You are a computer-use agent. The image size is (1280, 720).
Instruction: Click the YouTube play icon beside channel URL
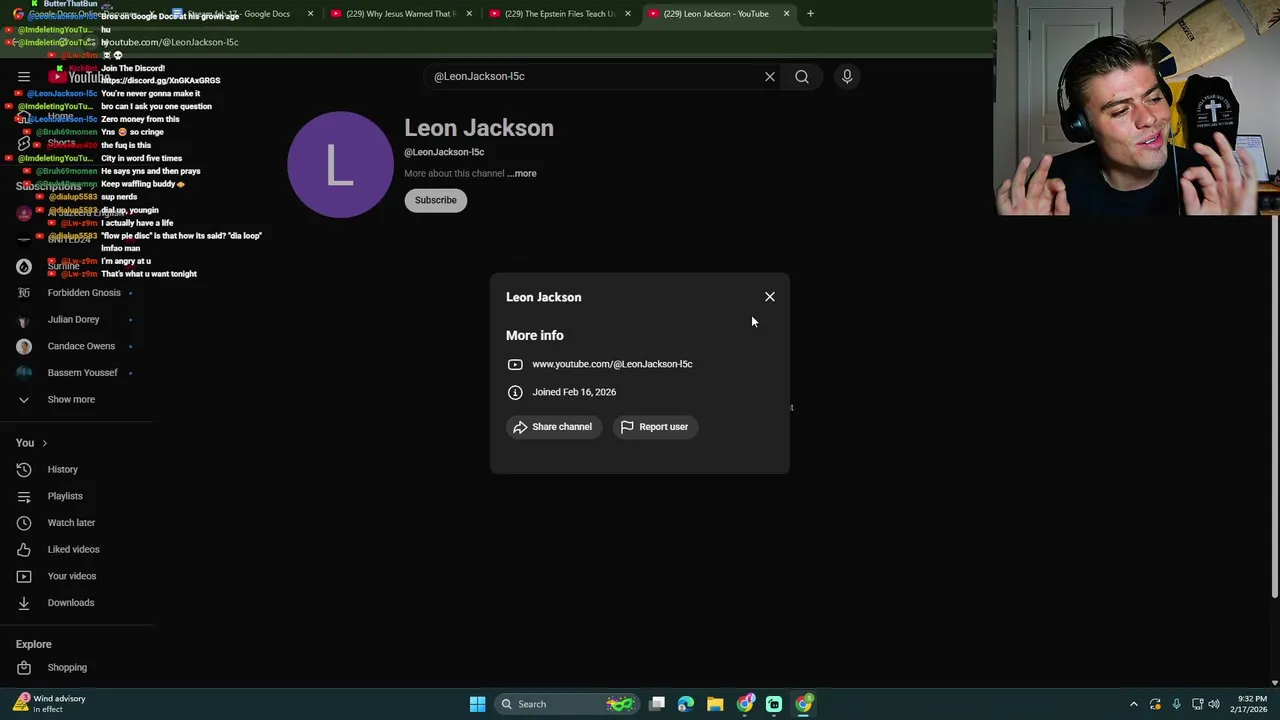coord(515,364)
